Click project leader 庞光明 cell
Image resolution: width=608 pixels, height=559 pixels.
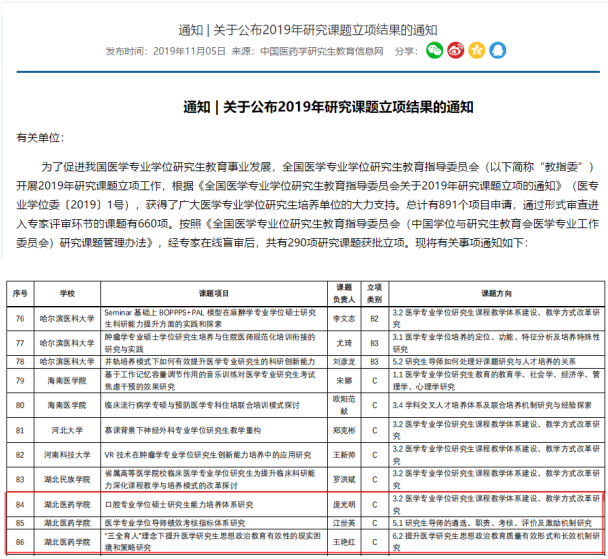pyautogui.click(x=344, y=504)
